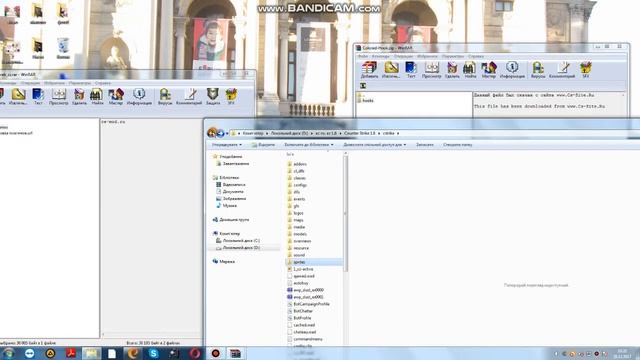Click New folder button in Explorer toolbar
Image resolution: width=640 pixels, height=360 pixels.
[458, 145]
